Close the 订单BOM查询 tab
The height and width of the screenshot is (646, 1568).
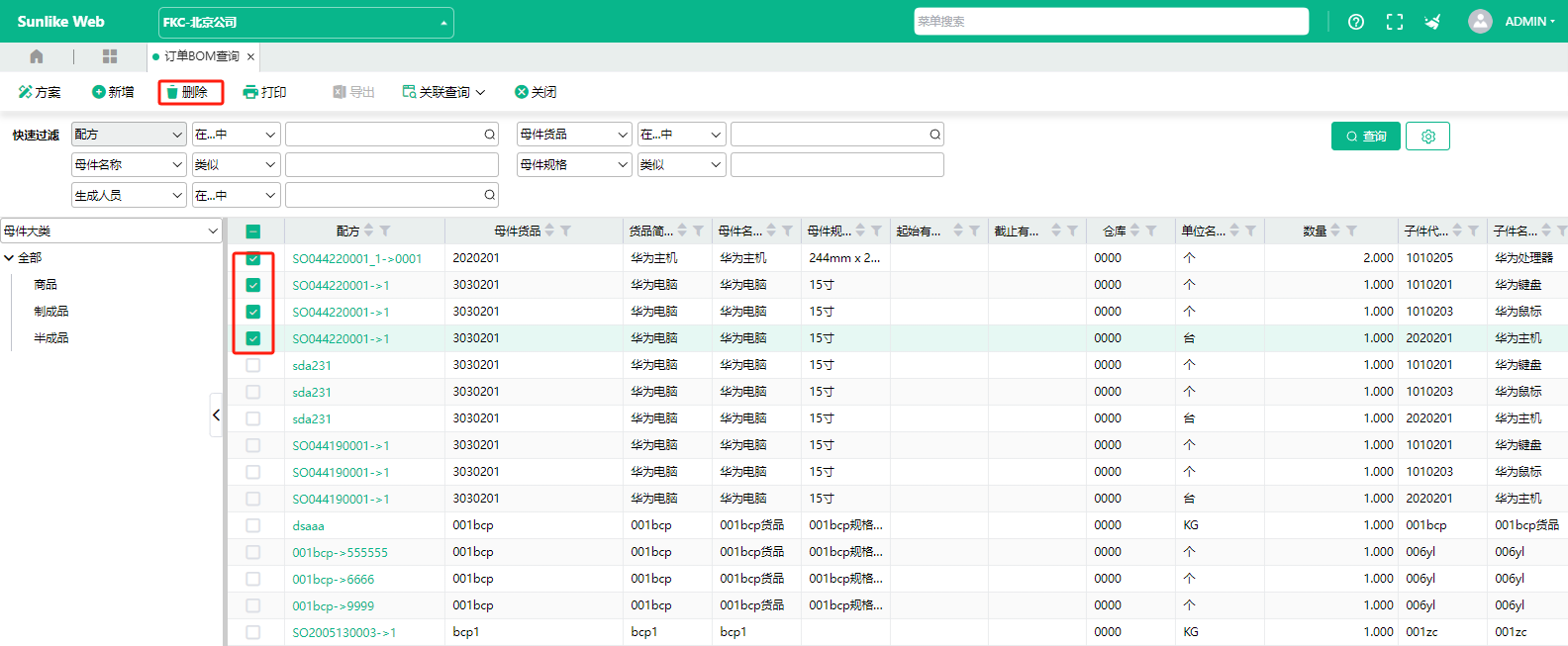click(x=251, y=56)
